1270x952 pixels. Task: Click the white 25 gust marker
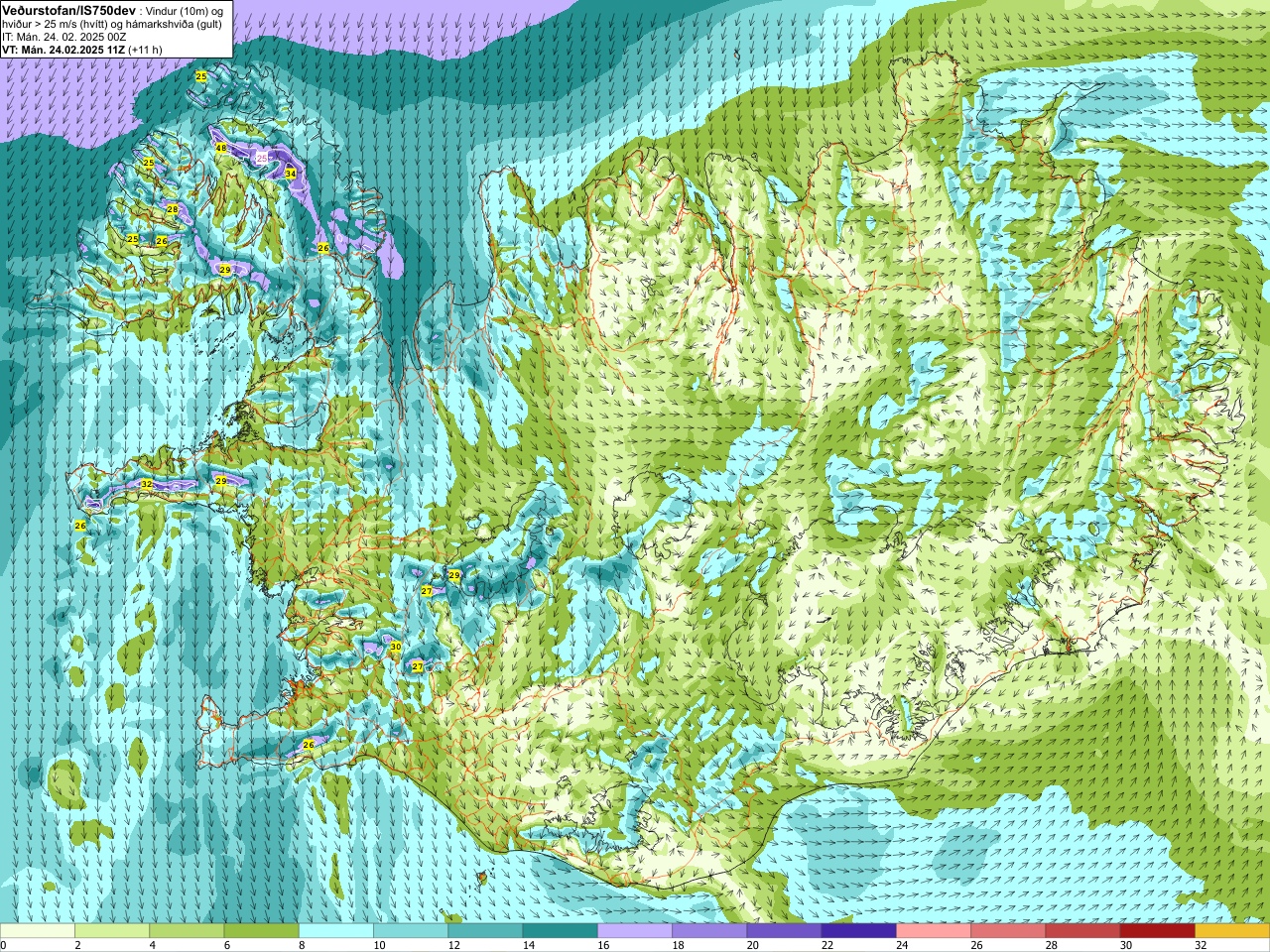coord(262,158)
